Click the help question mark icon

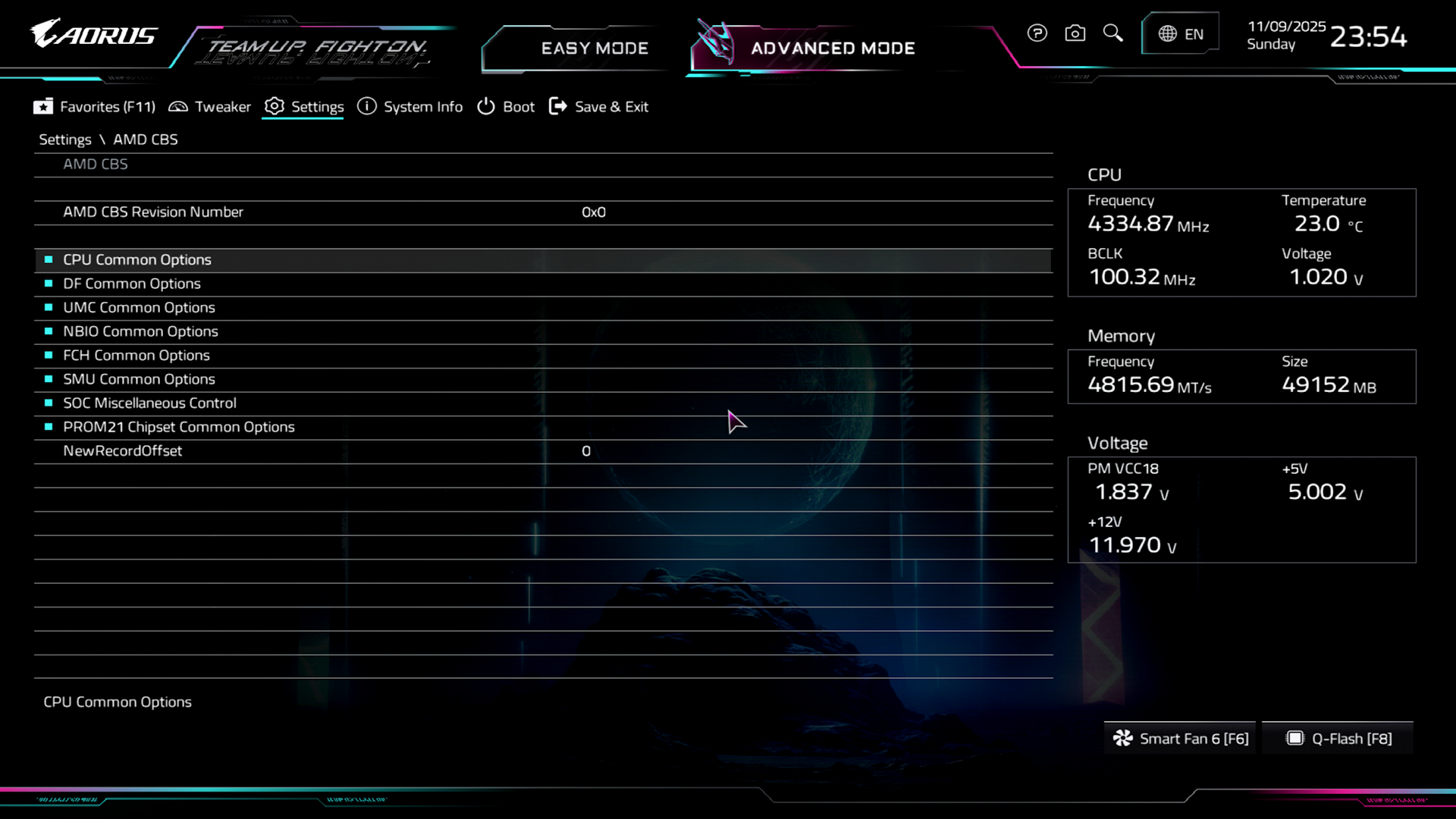(x=1037, y=33)
